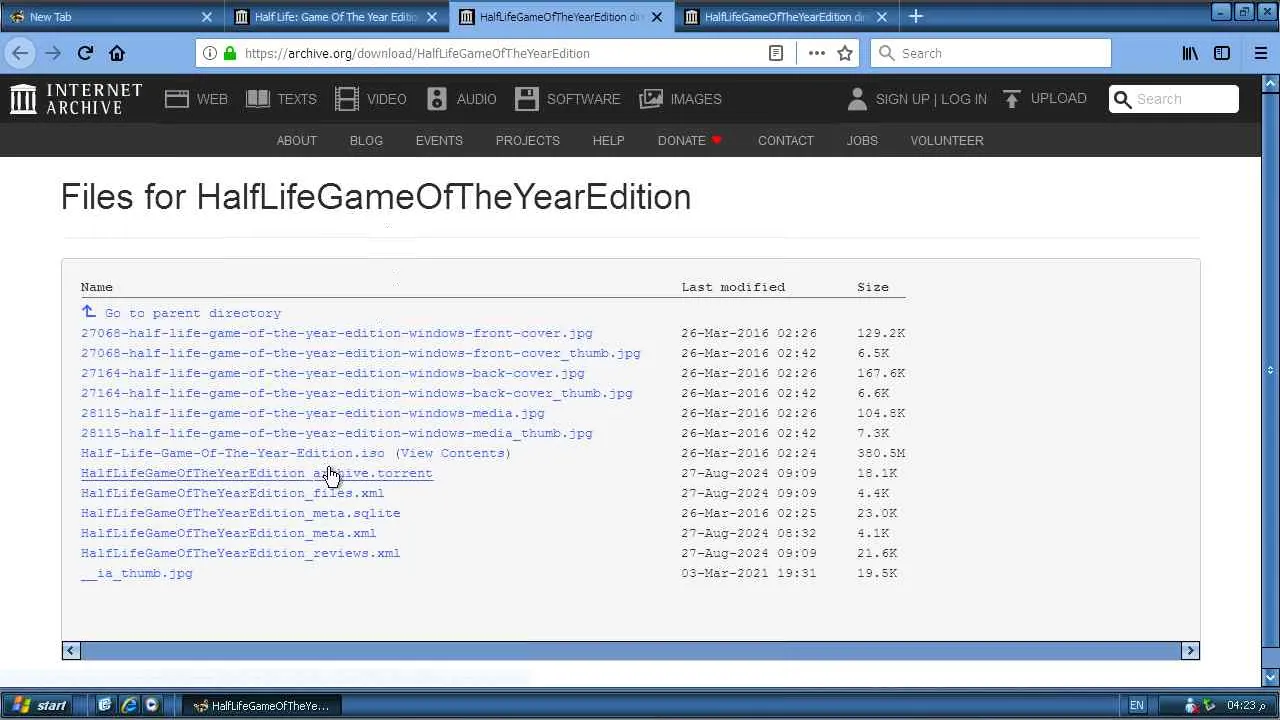Screen dimensions: 1280x720
Task: Click the user account silhouette icon
Action: pyautogui.click(x=857, y=99)
